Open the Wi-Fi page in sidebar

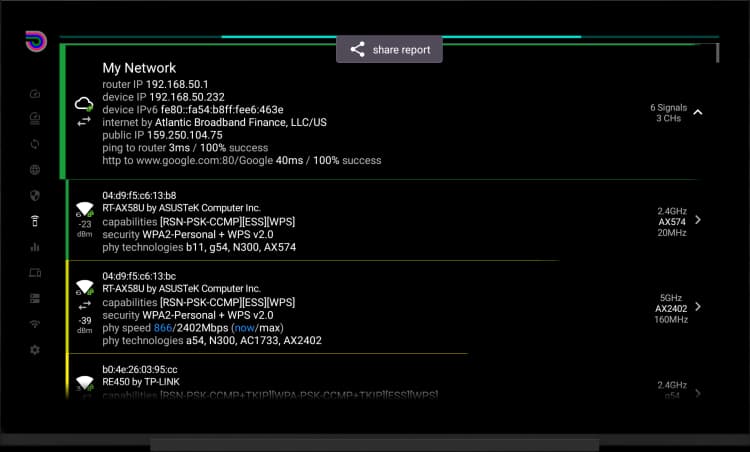click(35, 324)
